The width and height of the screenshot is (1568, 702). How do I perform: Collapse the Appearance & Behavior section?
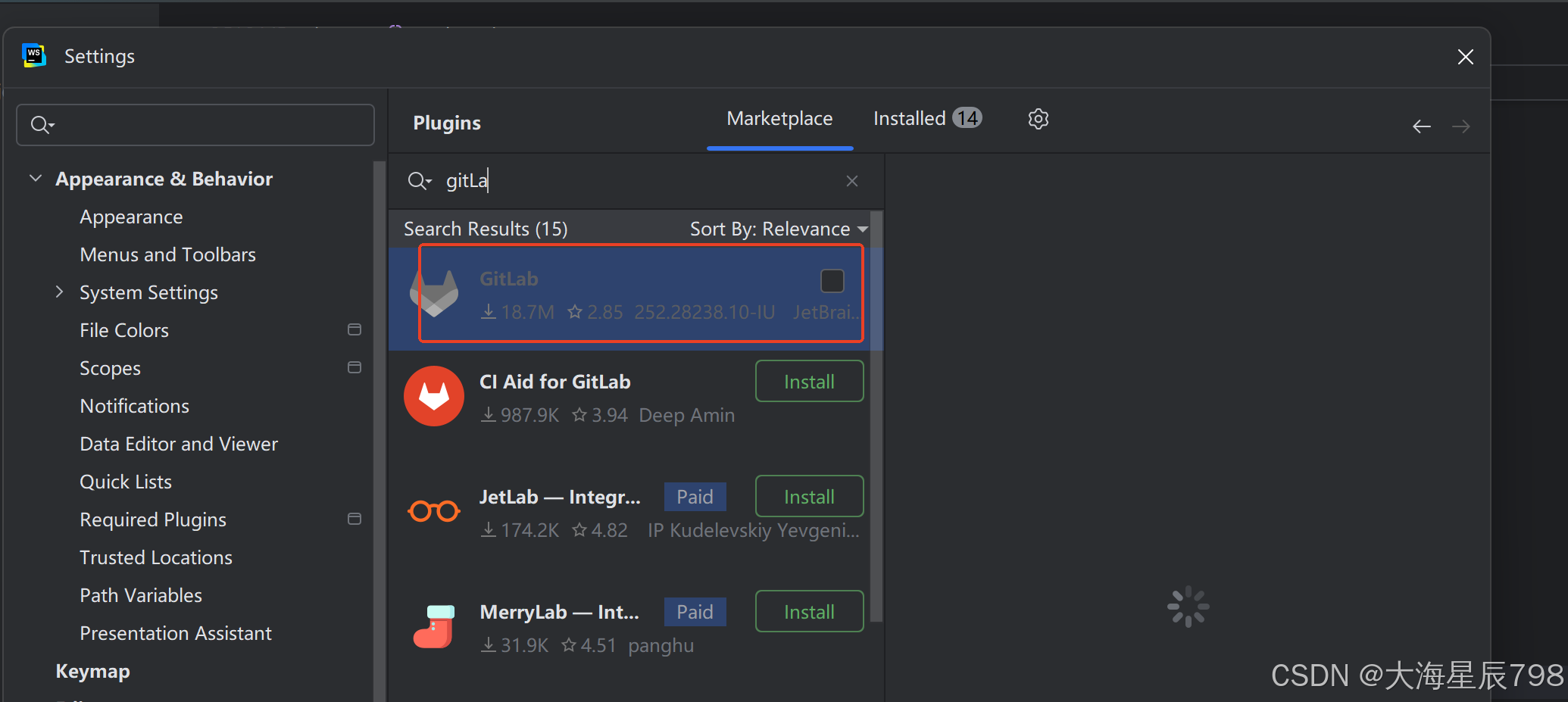36,178
